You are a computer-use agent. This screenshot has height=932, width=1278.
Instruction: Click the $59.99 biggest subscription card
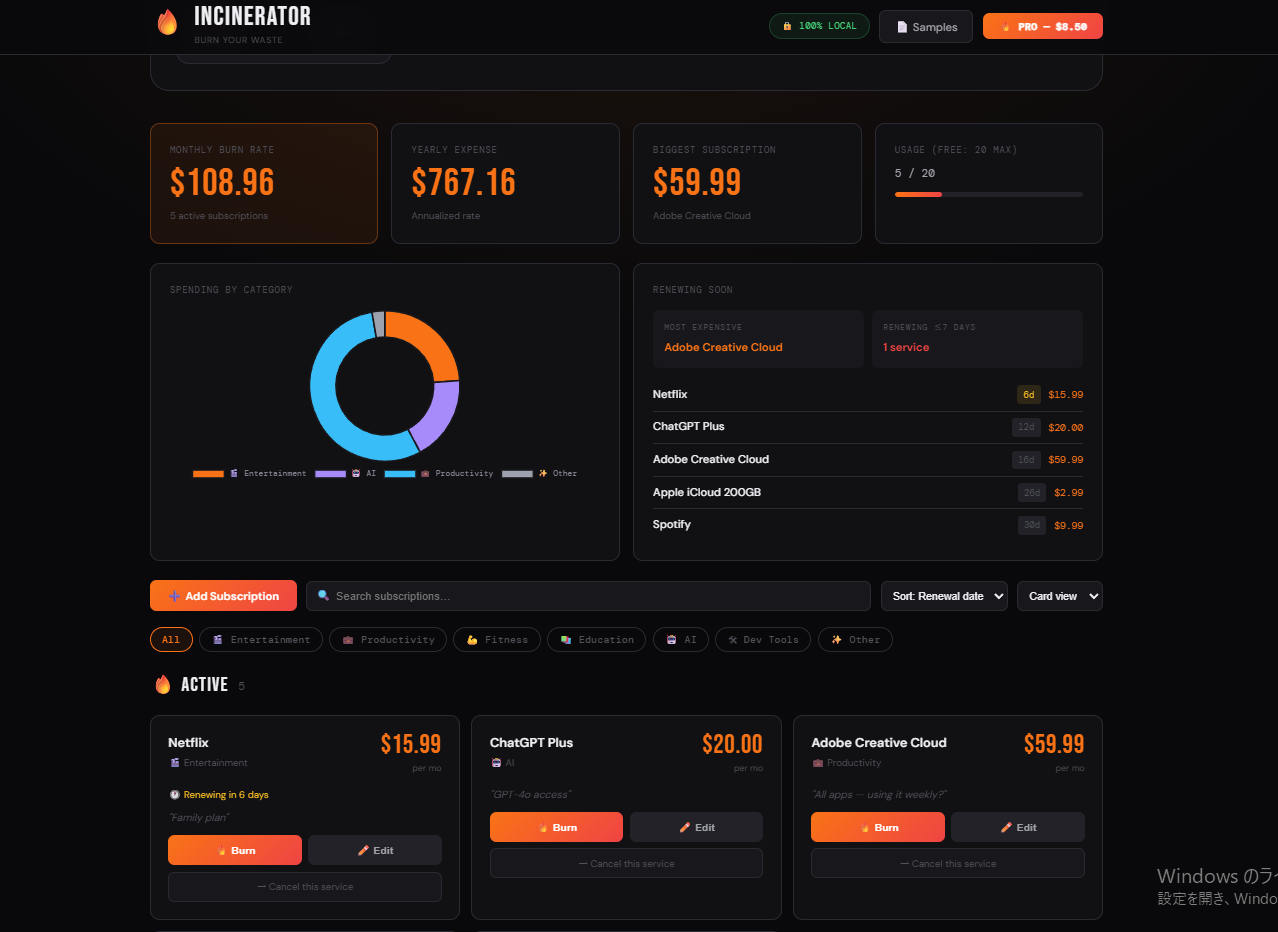click(747, 183)
